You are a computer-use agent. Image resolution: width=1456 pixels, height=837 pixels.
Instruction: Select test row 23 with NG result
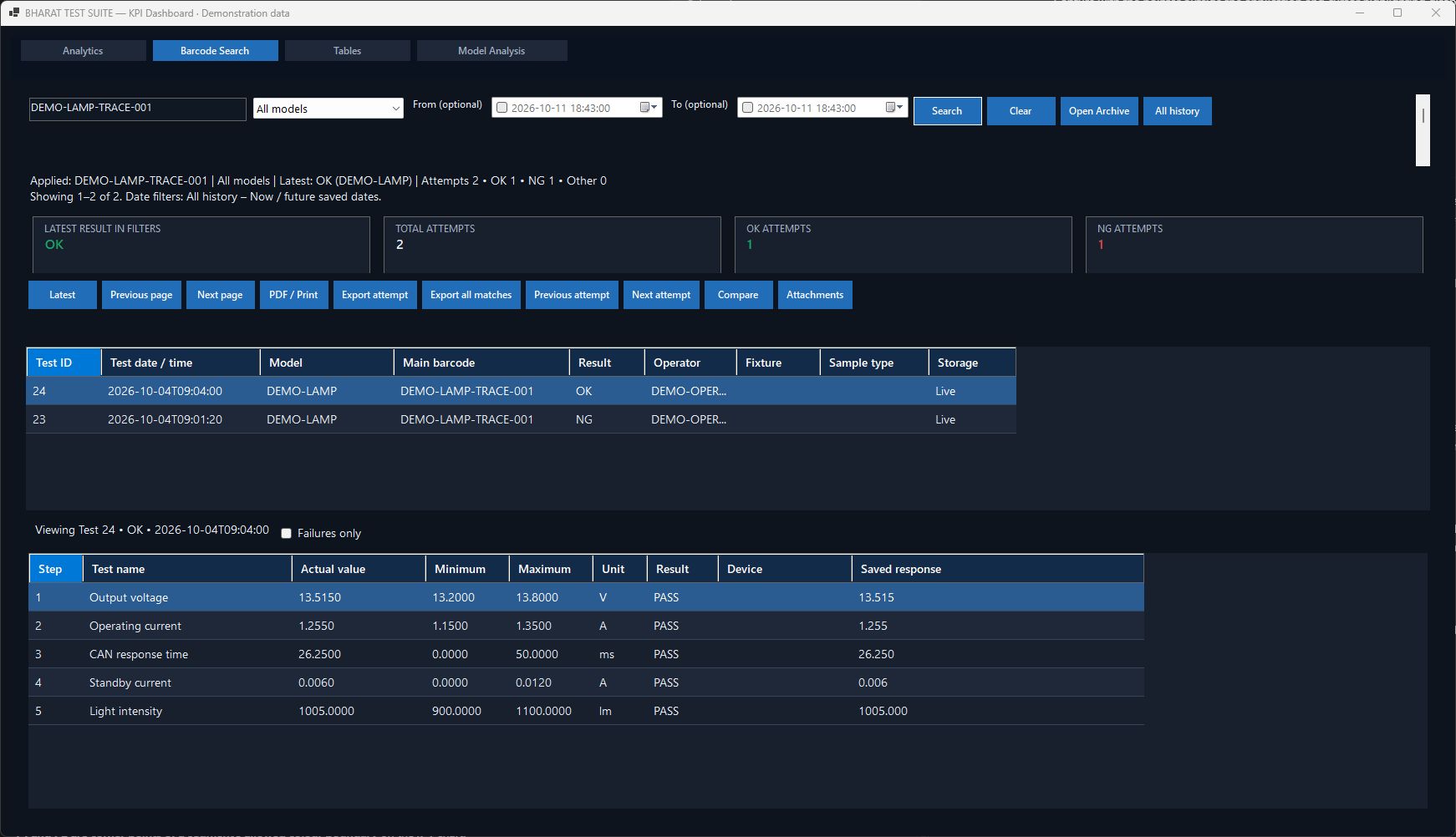[x=522, y=419]
